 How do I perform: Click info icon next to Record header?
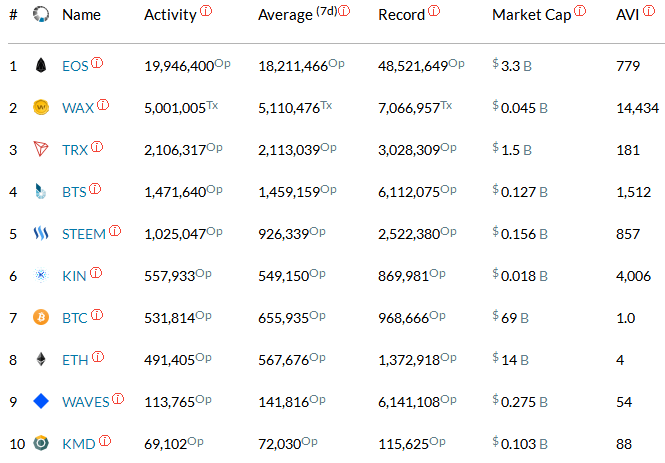tap(434, 11)
